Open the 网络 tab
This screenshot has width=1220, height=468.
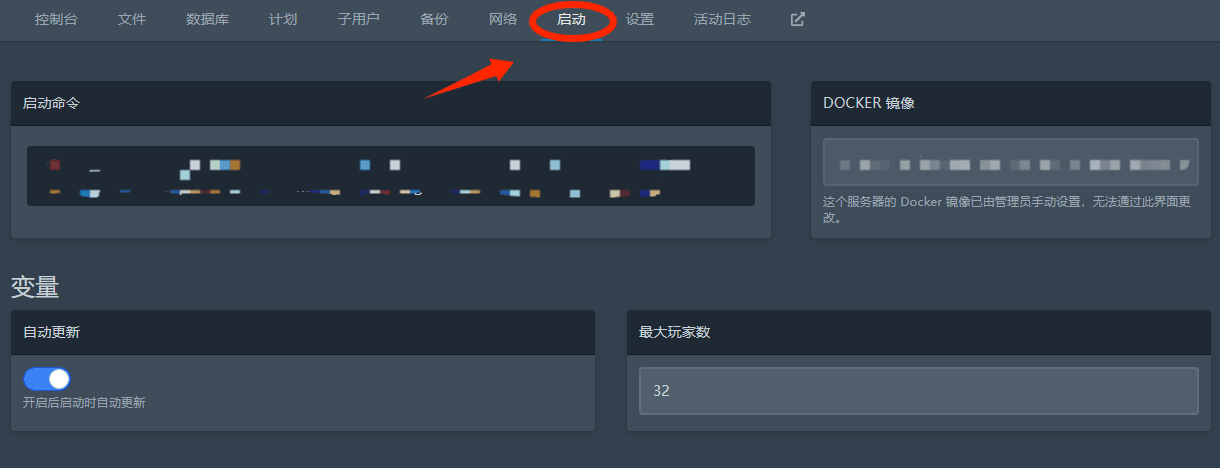coord(503,19)
